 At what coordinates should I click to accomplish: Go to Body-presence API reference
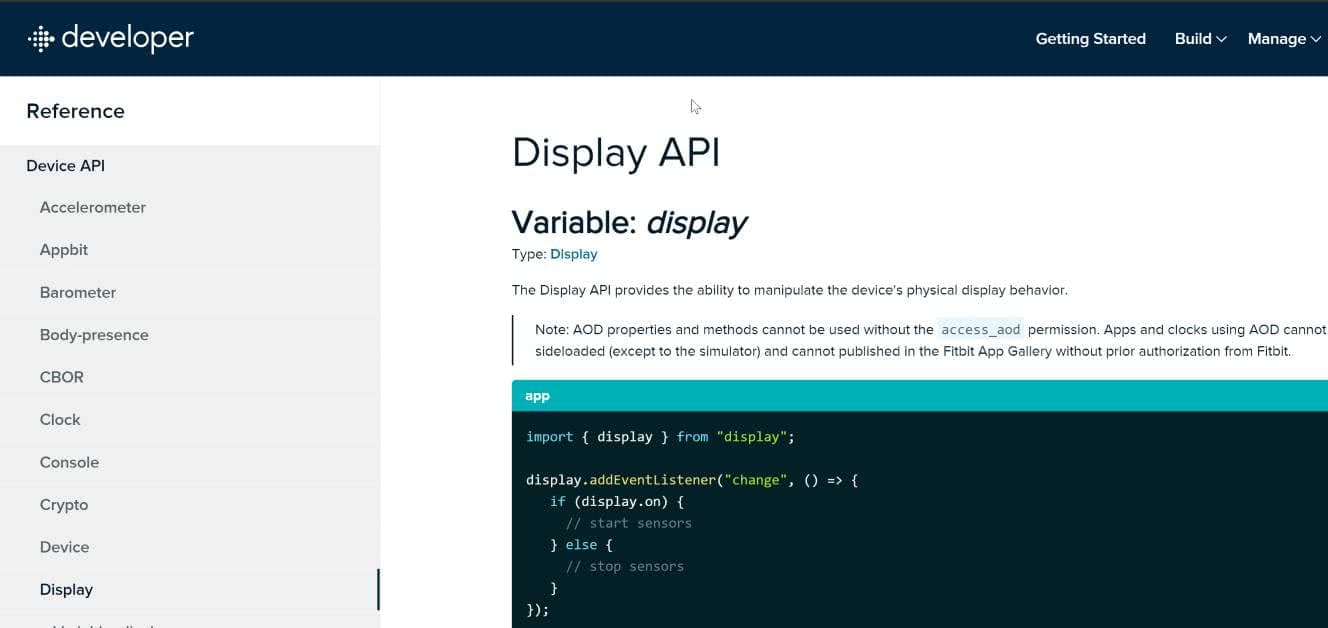(94, 335)
